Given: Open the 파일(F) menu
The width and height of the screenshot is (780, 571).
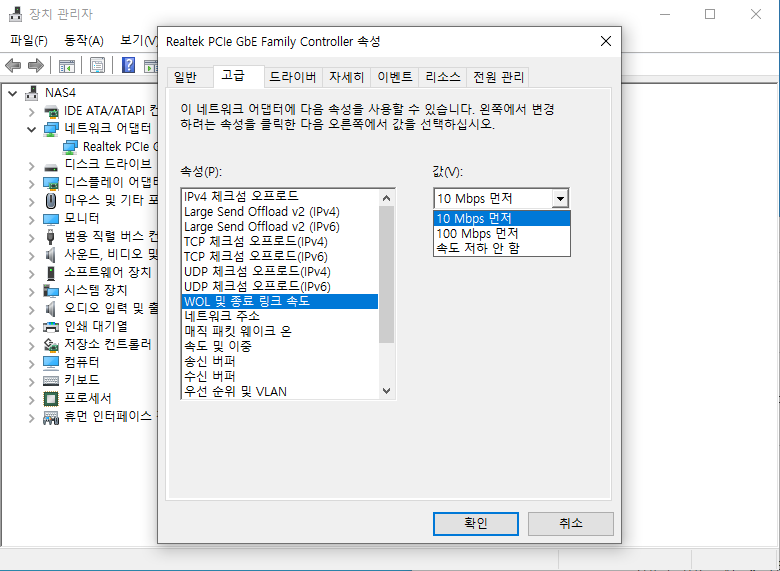Looking at the screenshot, I should pos(28,40).
